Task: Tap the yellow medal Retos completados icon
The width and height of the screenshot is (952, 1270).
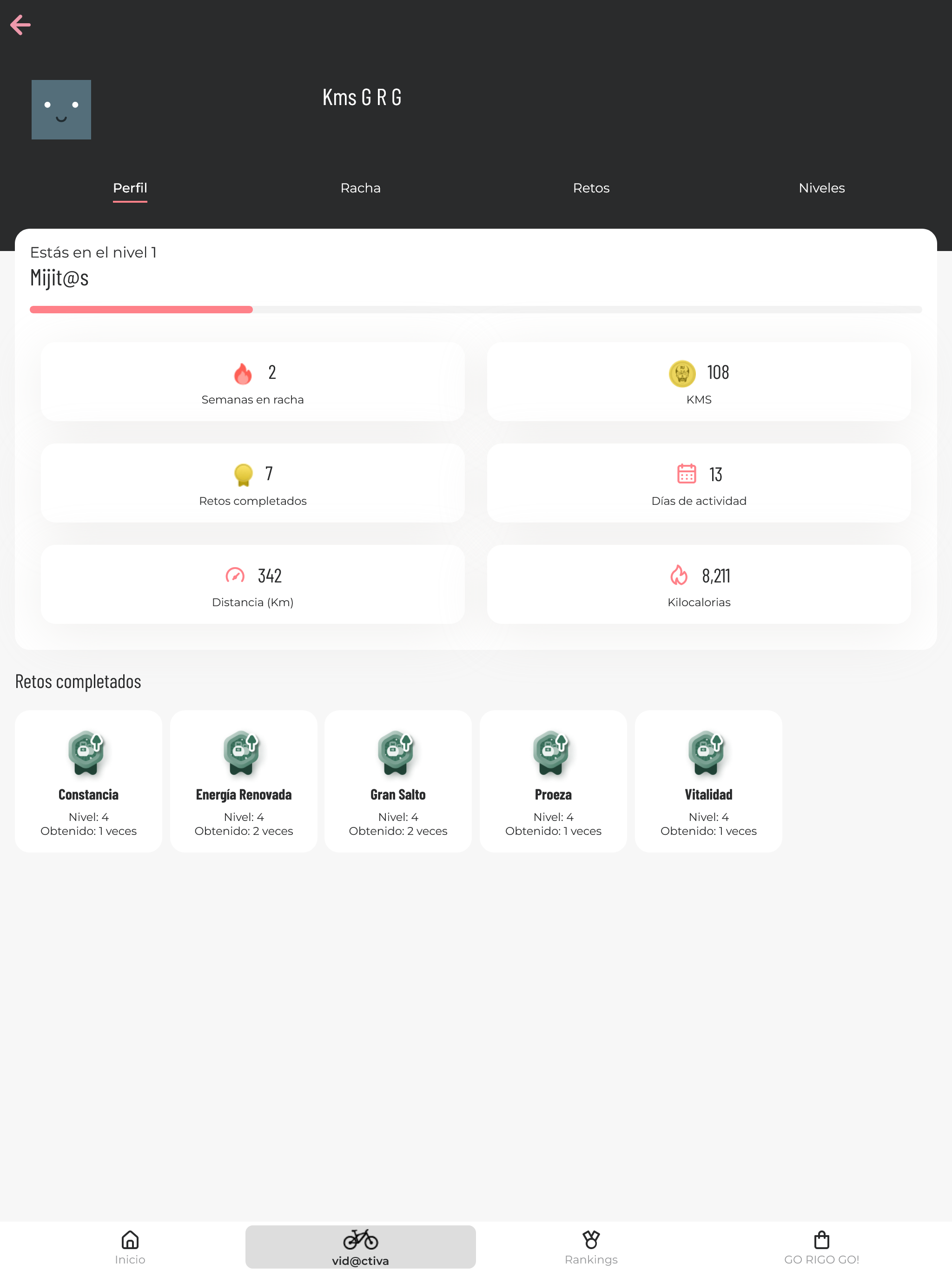Action: click(x=243, y=475)
